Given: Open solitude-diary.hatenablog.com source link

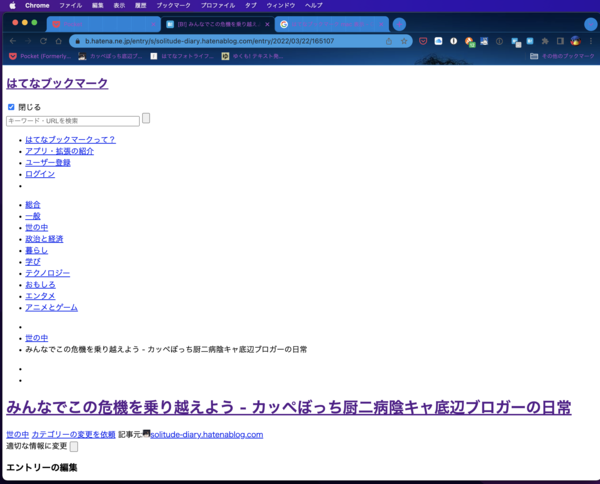Looking at the screenshot, I should pyautogui.click(x=207, y=435).
